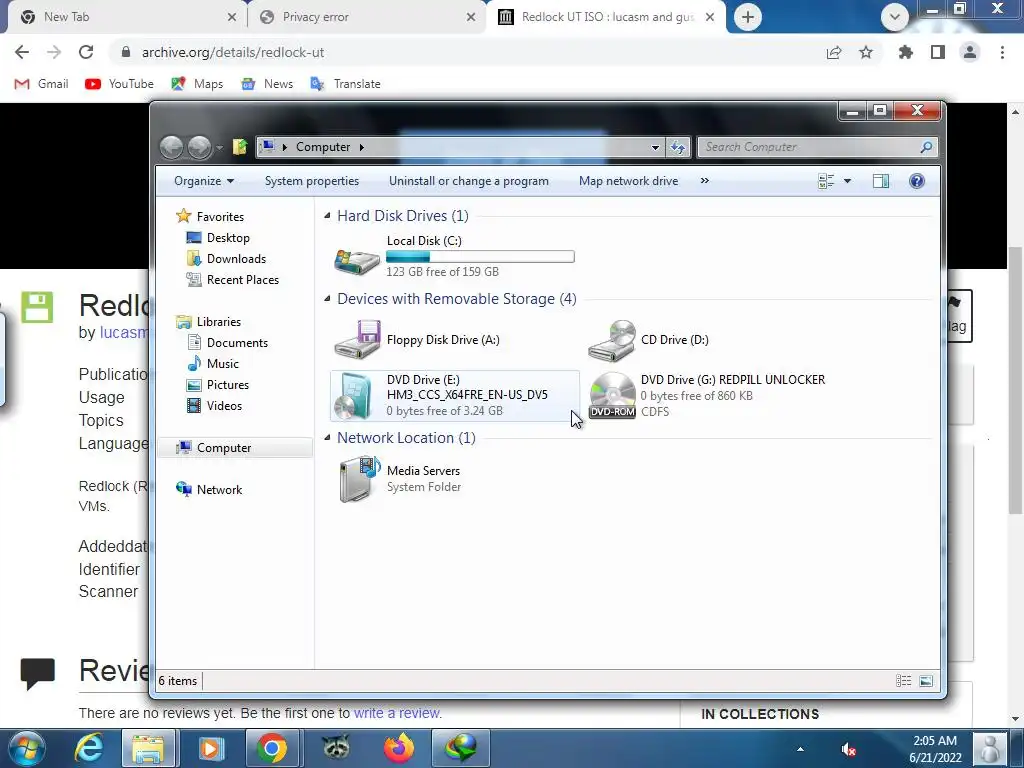Screen dimensions: 1024x768
Task: Select Recent Places in navigation pane
Action: coord(242,280)
